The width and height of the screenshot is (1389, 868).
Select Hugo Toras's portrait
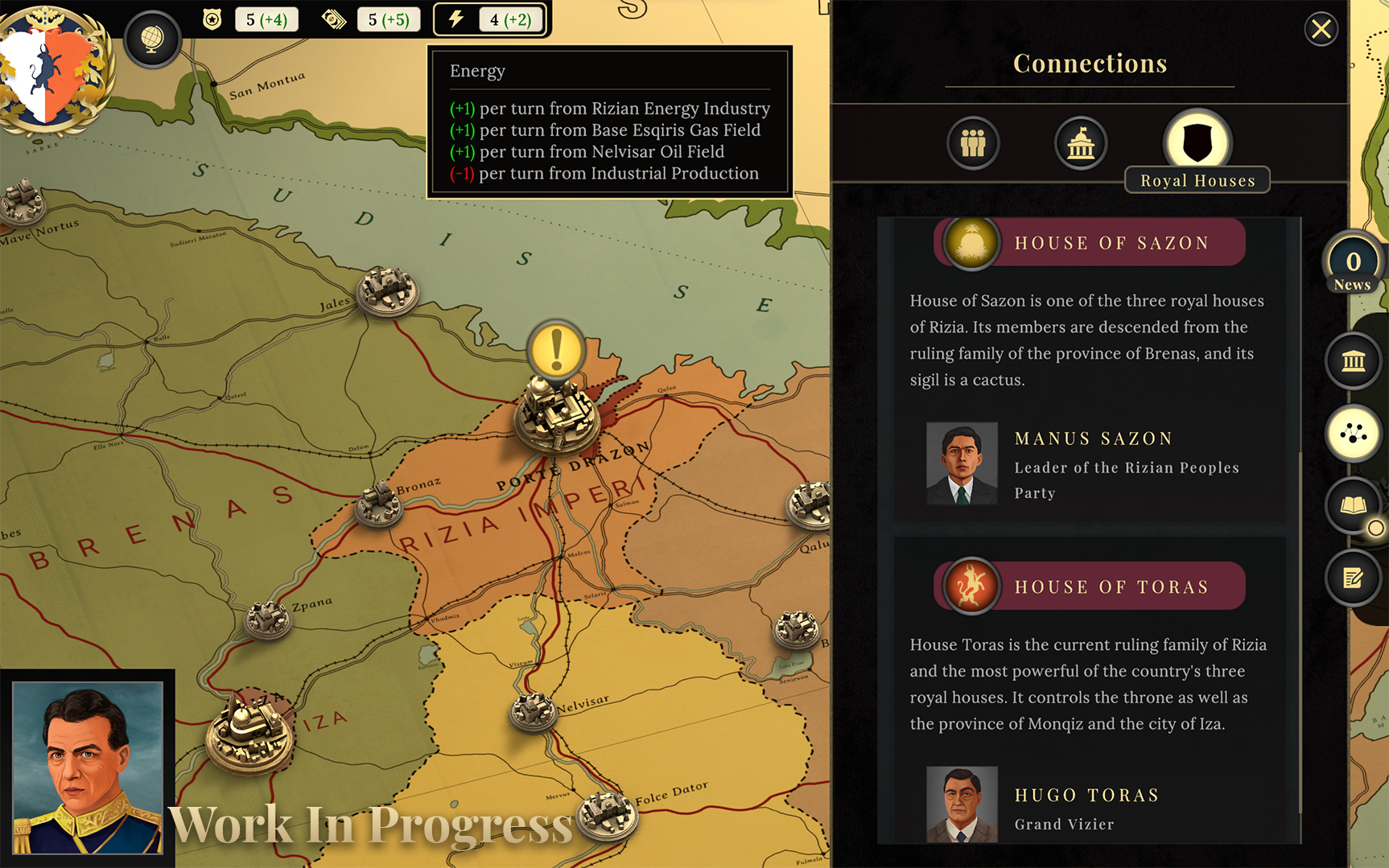(x=962, y=805)
